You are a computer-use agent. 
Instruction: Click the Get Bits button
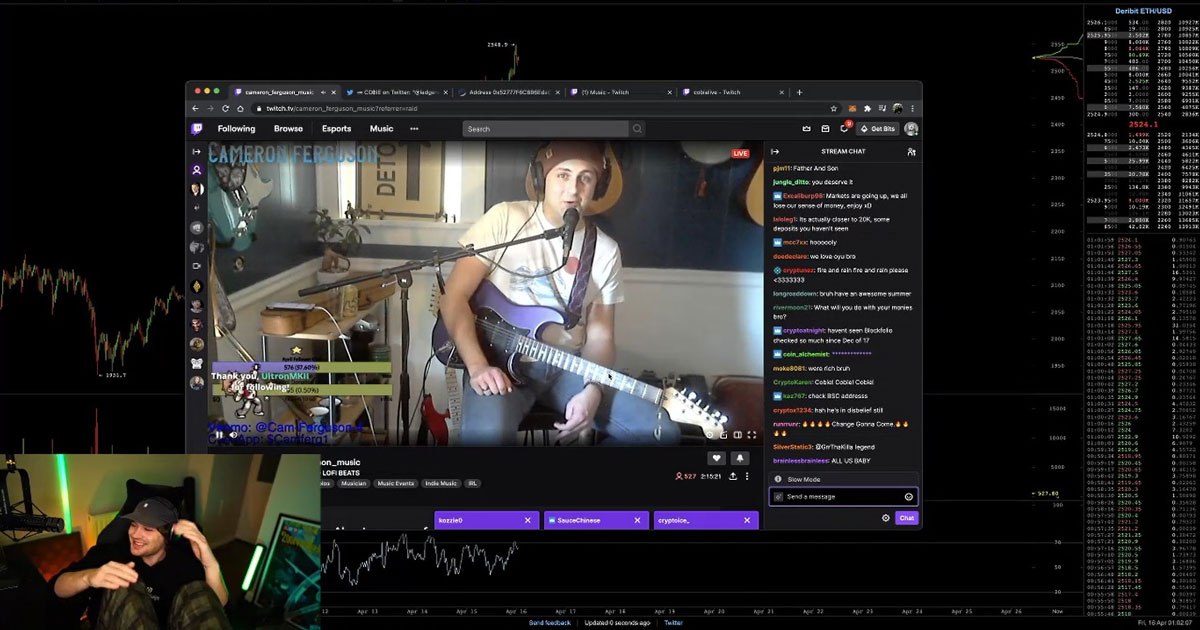[878, 129]
